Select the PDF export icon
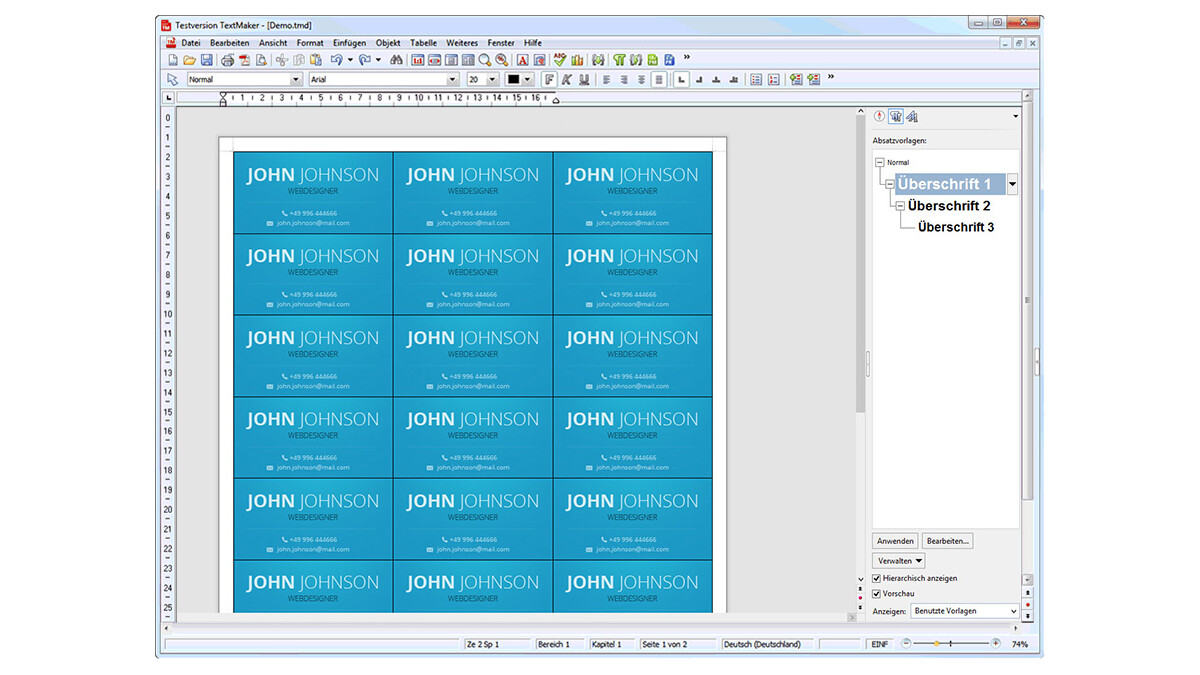The width and height of the screenshot is (1200, 675). tap(243, 60)
